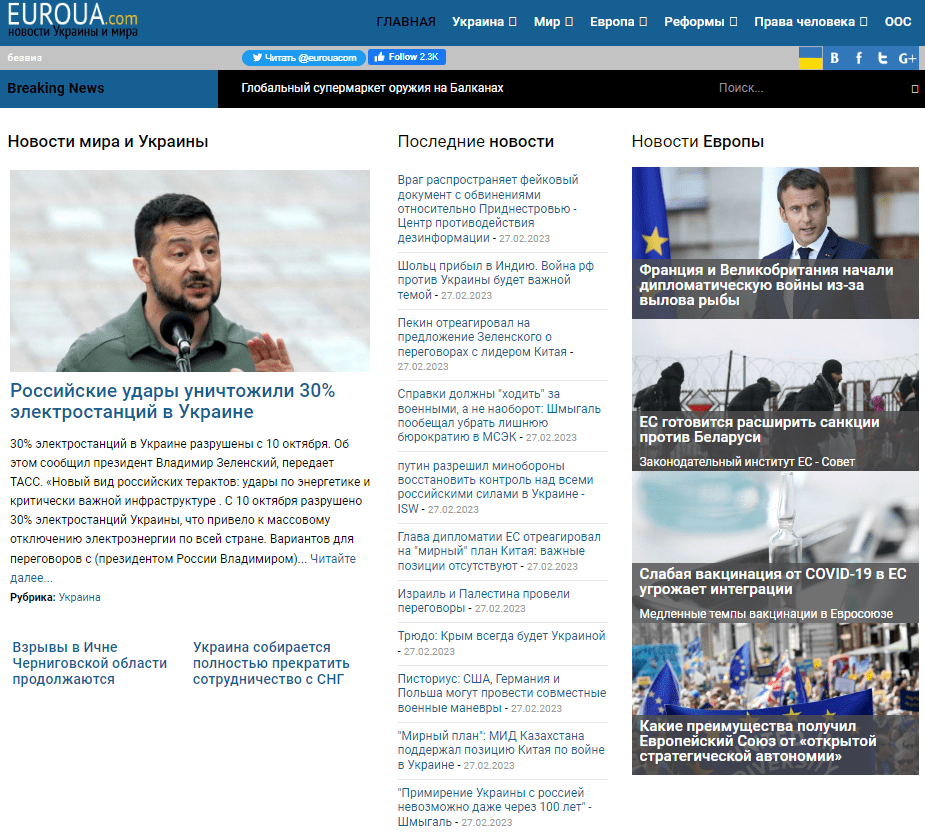Image resolution: width=925 pixels, height=833 pixels.
Task: Expand the Реформы menu dropdown
Action: (700, 22)
